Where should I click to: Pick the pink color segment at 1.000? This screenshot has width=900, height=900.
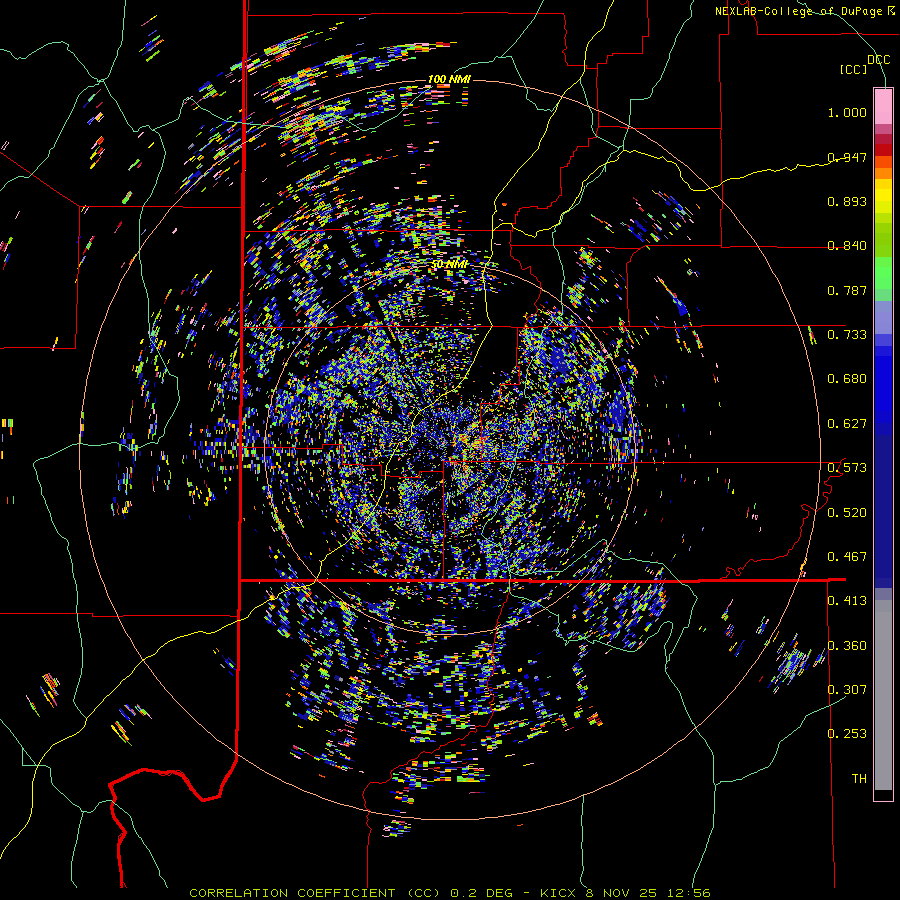tap(883, 107)
